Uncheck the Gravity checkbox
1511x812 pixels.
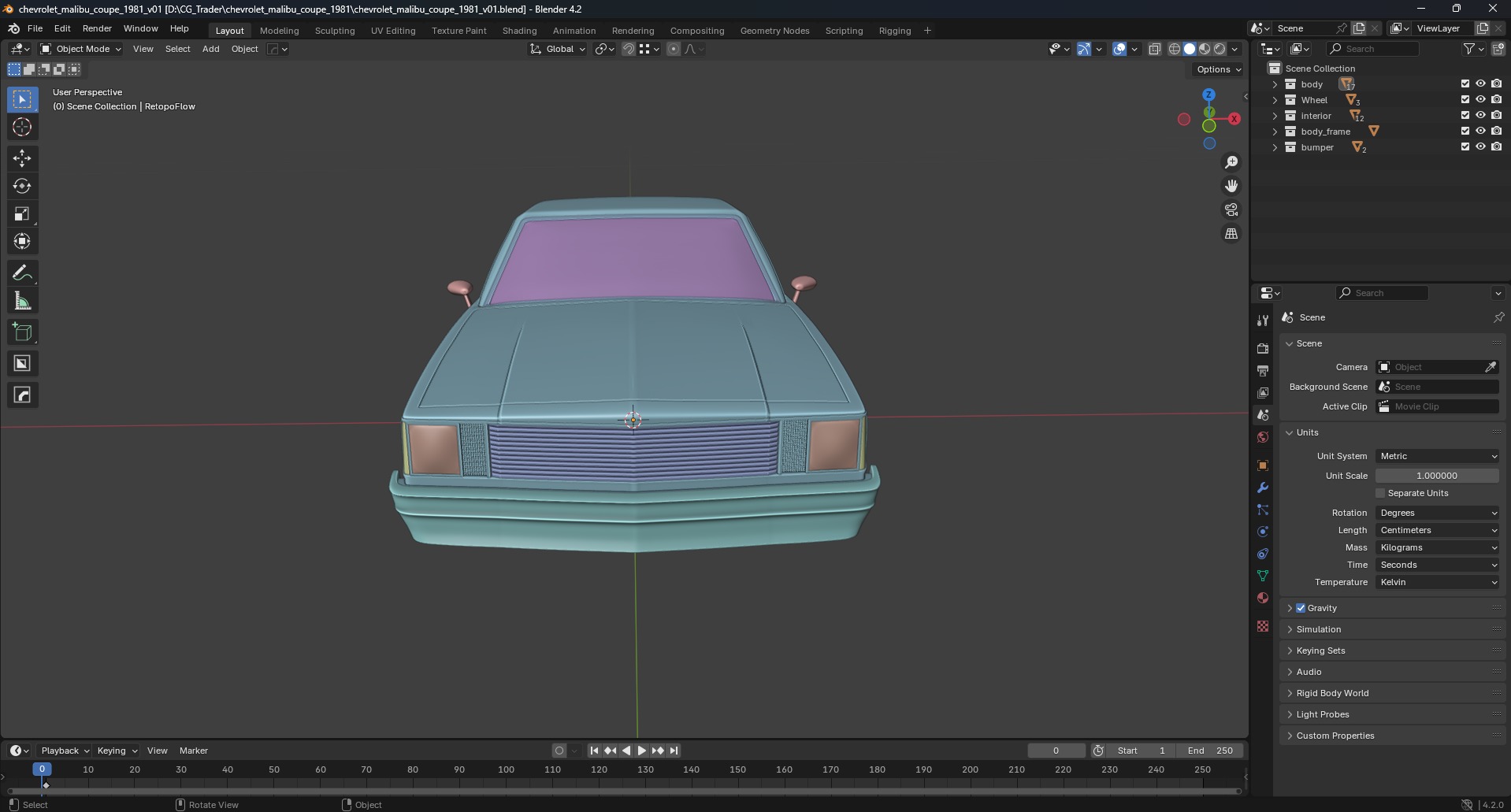point(1301,608)
